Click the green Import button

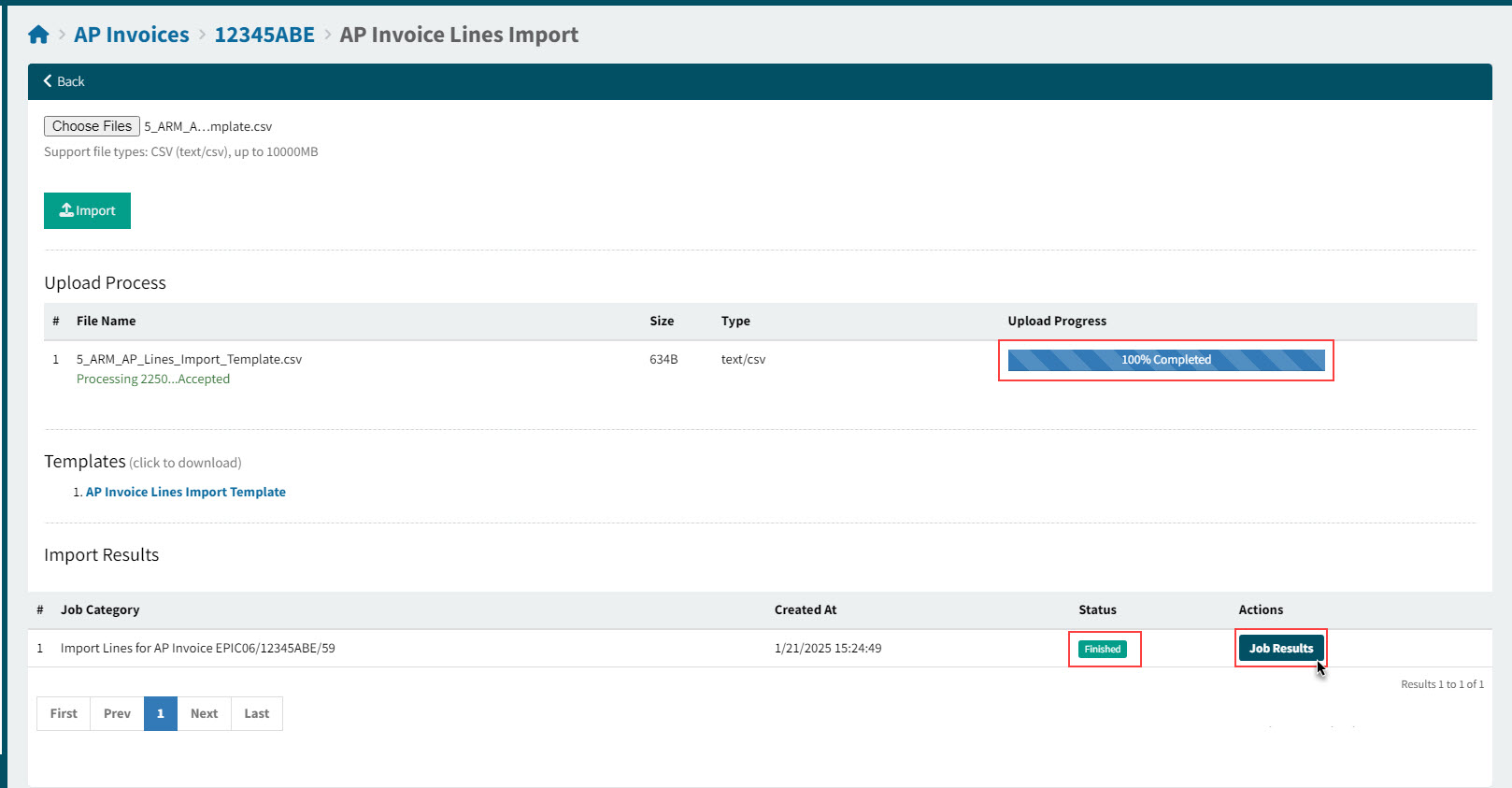[x=87, y=210]
